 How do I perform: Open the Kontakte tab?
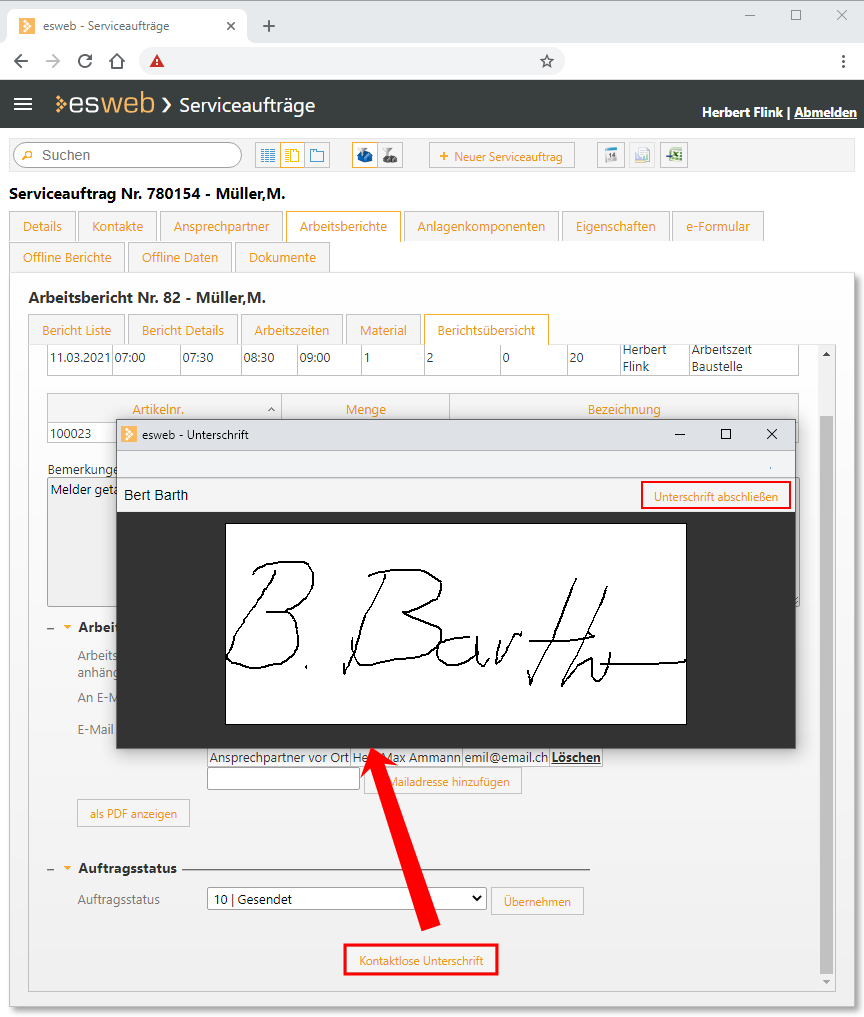117,226
